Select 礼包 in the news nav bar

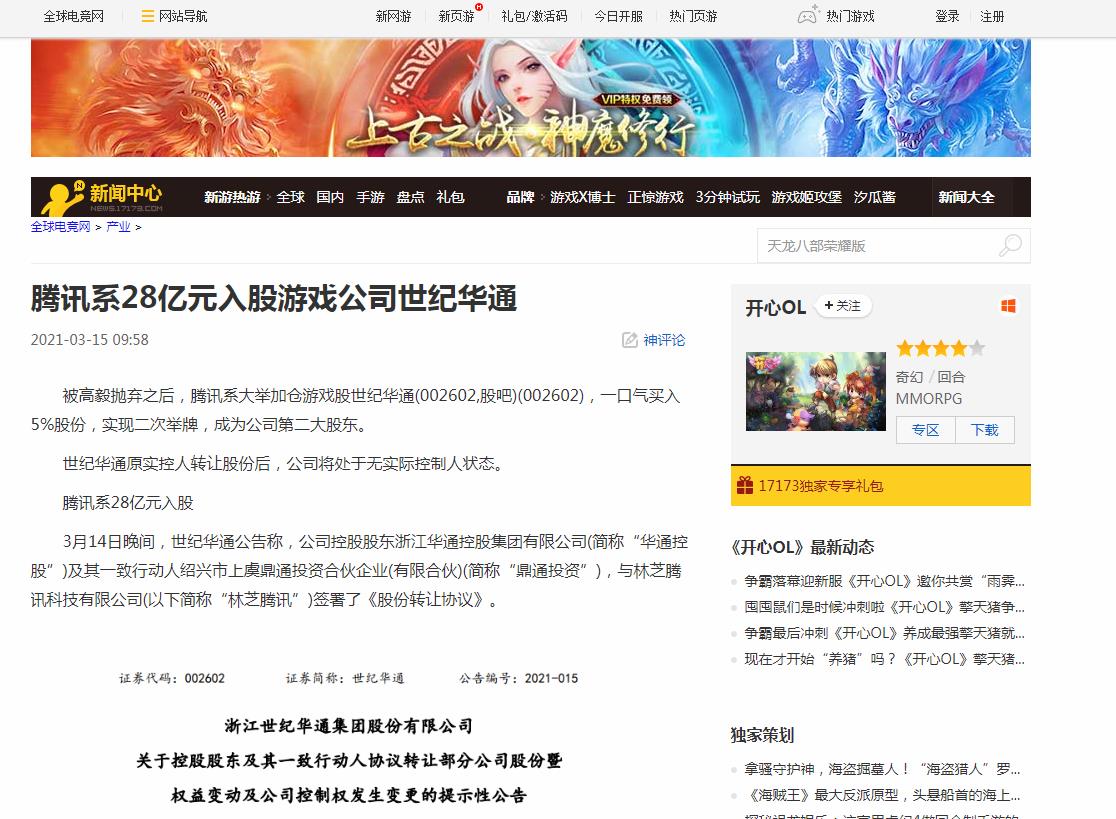pos(451,197)
